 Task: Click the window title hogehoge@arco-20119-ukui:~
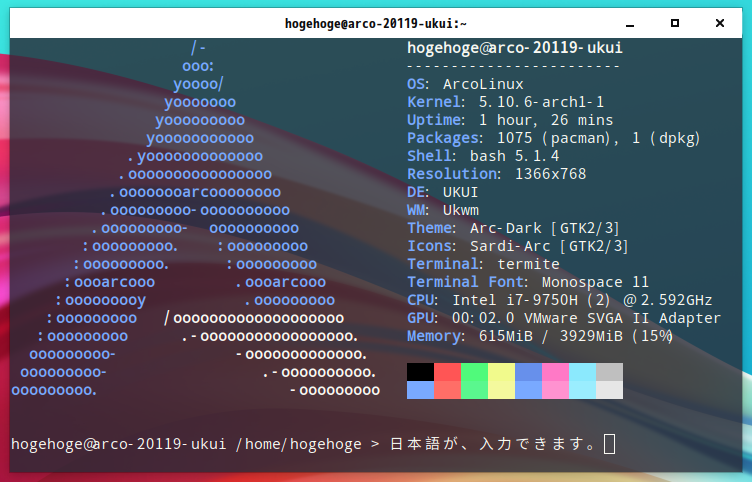click(x=376, y=24)
